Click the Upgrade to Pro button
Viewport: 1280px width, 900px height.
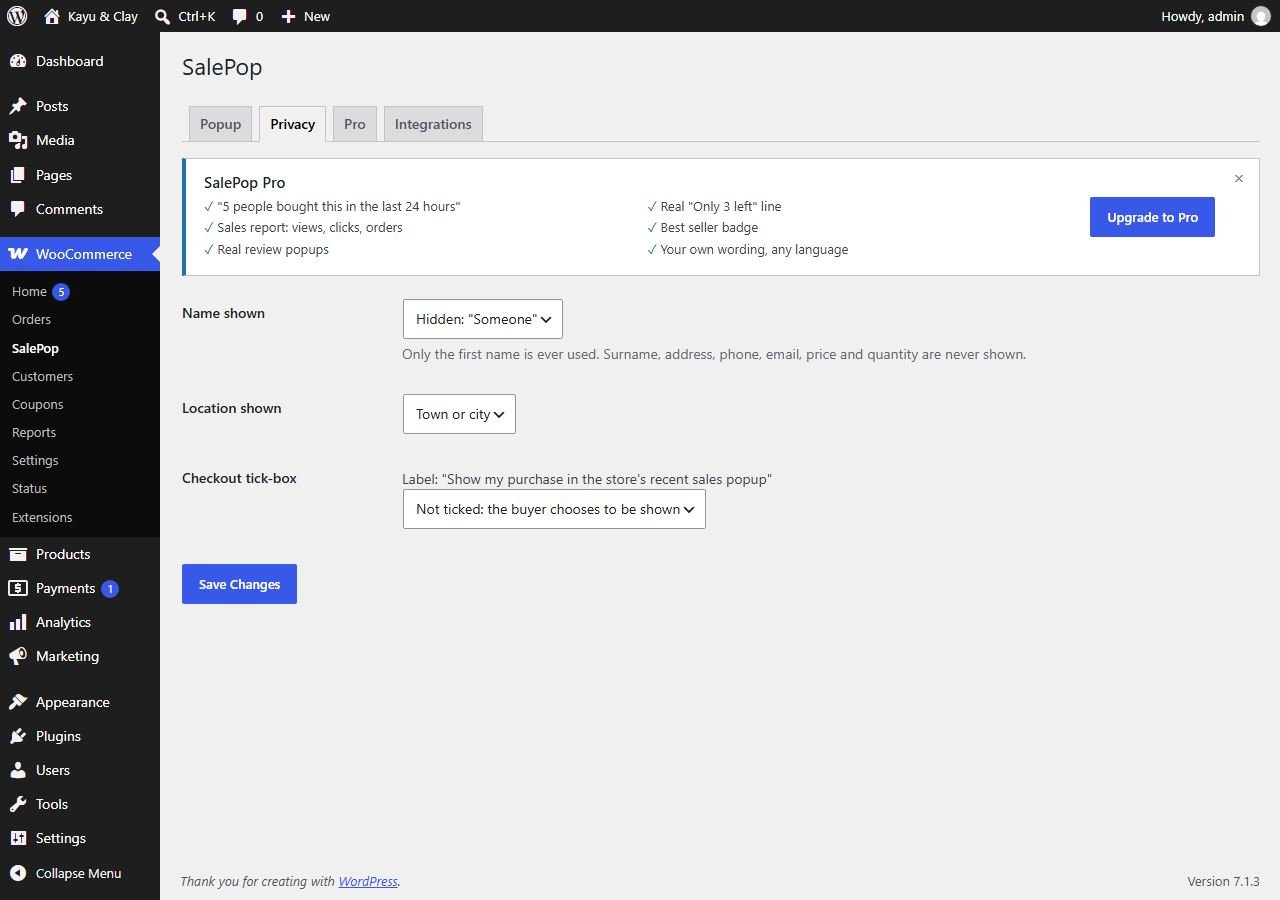tap(1152, 217)
